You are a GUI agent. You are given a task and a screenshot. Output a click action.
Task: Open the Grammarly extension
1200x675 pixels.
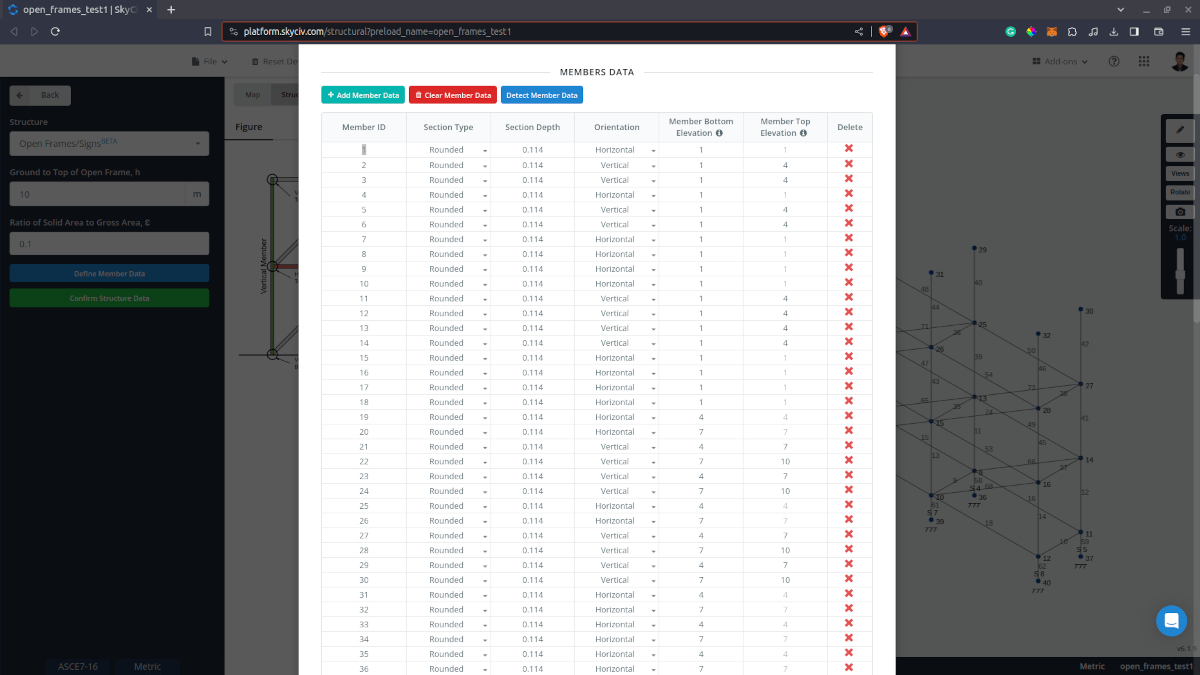pos(1011,31)
